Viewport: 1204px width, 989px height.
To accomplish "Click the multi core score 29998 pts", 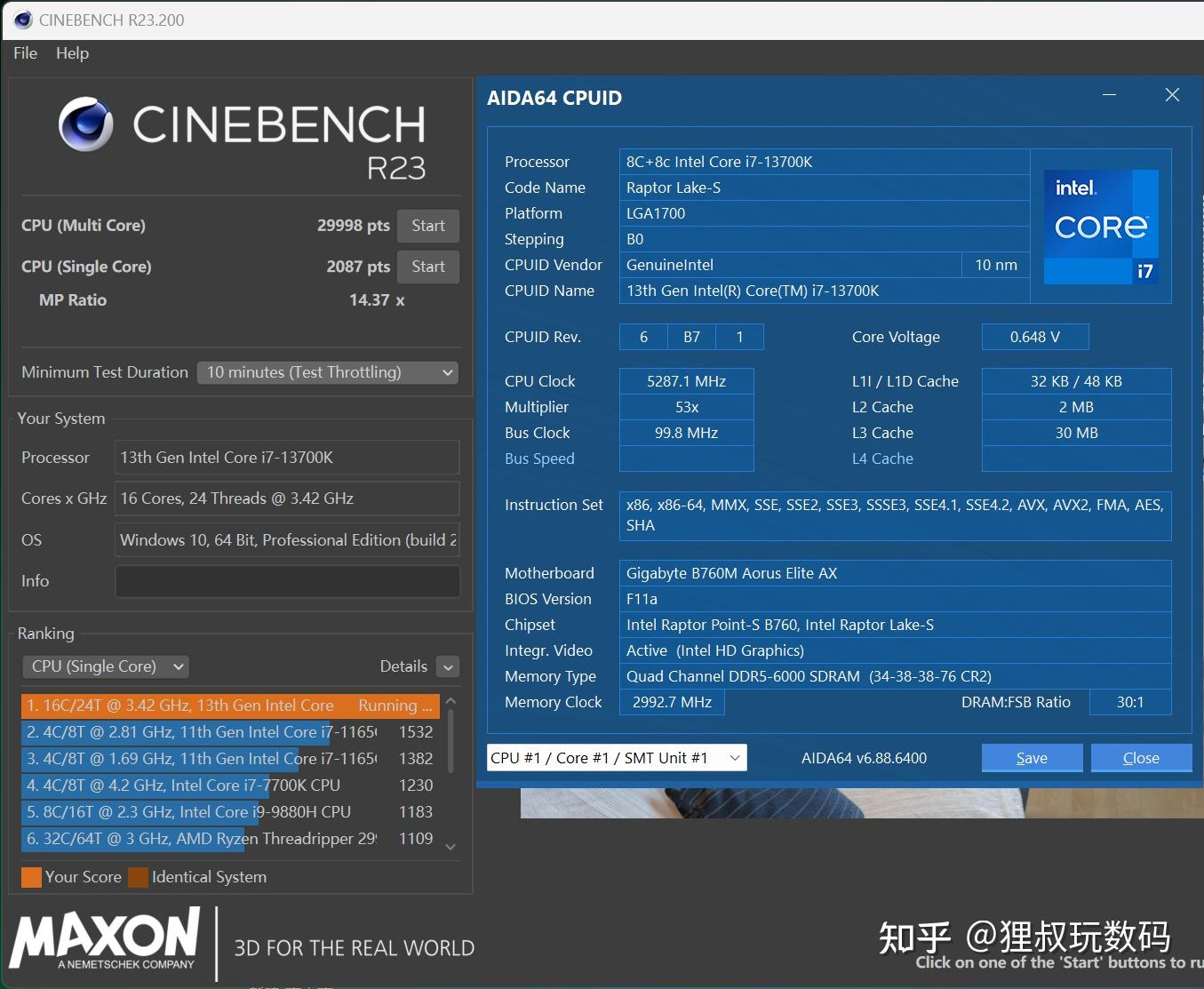I will coord(354,226).
